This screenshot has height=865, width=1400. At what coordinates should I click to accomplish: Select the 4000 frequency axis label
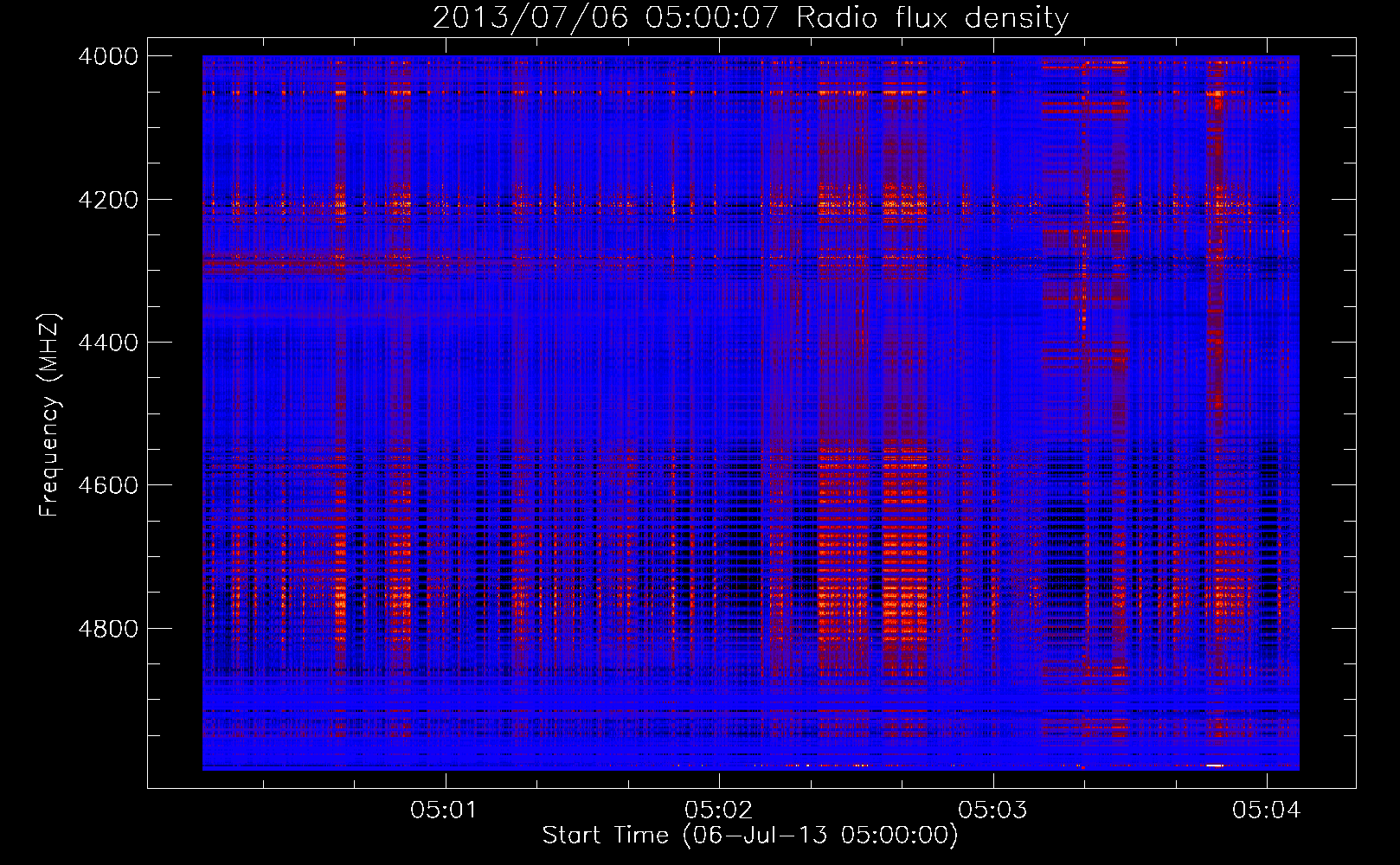click(108, 56)
